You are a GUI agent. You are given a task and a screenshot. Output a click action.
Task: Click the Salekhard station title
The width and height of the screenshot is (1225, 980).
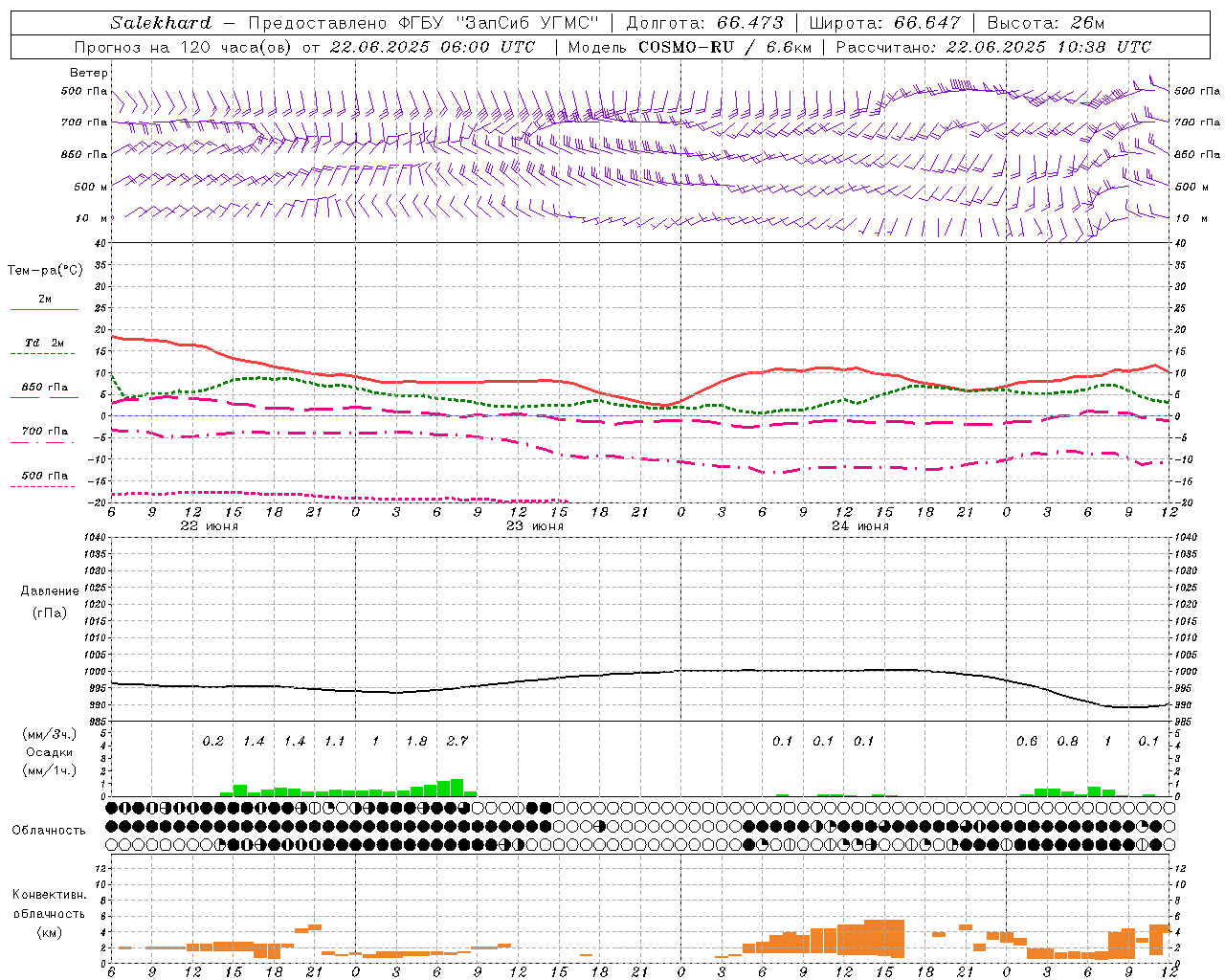[x=161, y=22]
